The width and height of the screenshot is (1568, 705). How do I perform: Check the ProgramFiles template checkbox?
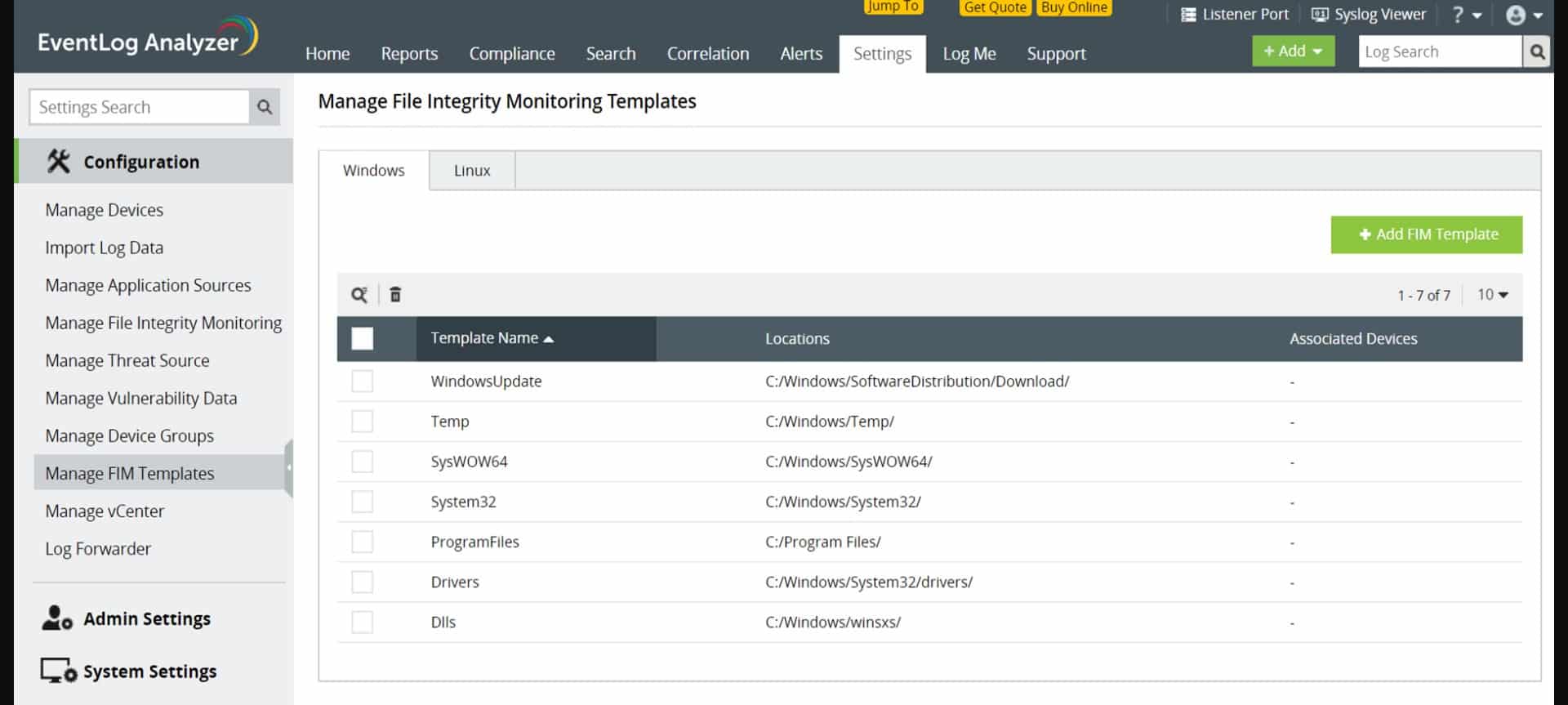363,542
